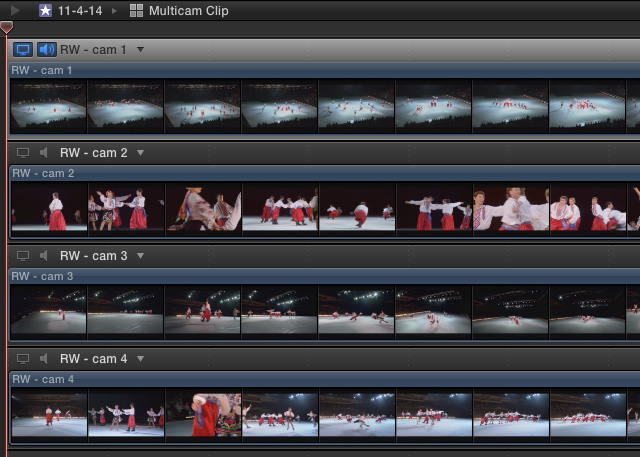The image size is (640, 457).
Task: Set RW - cam 4 as monitoring video angle
Action: click(23, 359)
